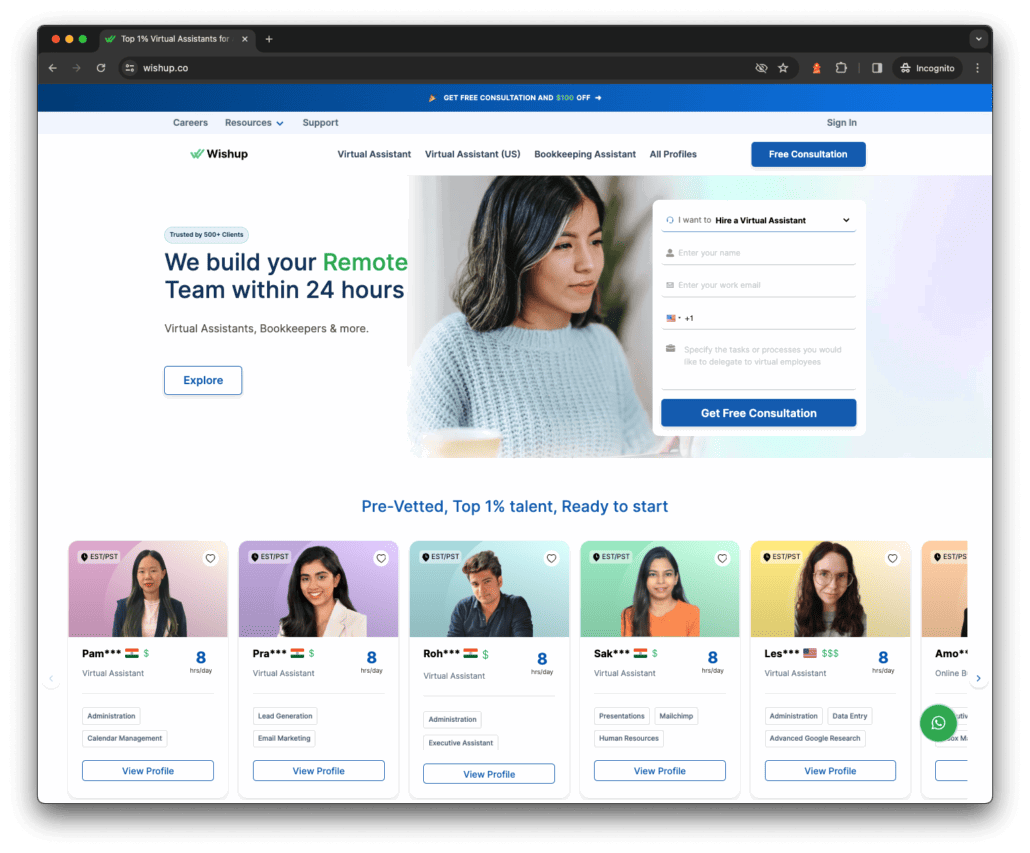Viewport: 1030px width, 853px height.
Task: Toggle the heart on Roh's profile card
Action: pyautogui.click(x=551, y=559)
